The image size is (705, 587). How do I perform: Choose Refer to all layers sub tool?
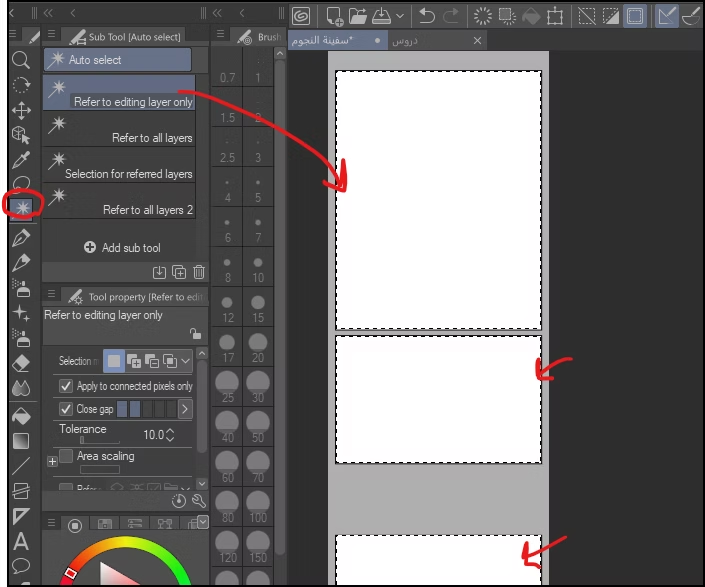click(x=119, y=129)
